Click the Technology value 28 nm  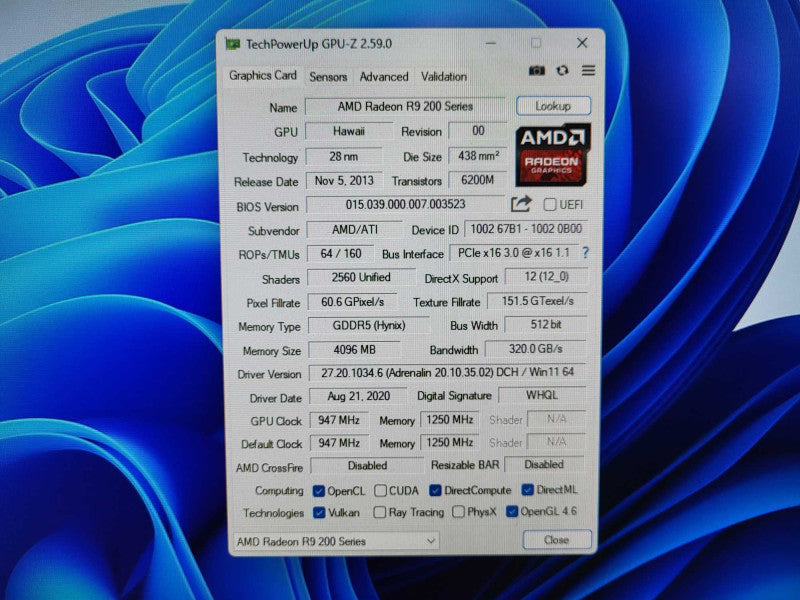tap(343, 156)
